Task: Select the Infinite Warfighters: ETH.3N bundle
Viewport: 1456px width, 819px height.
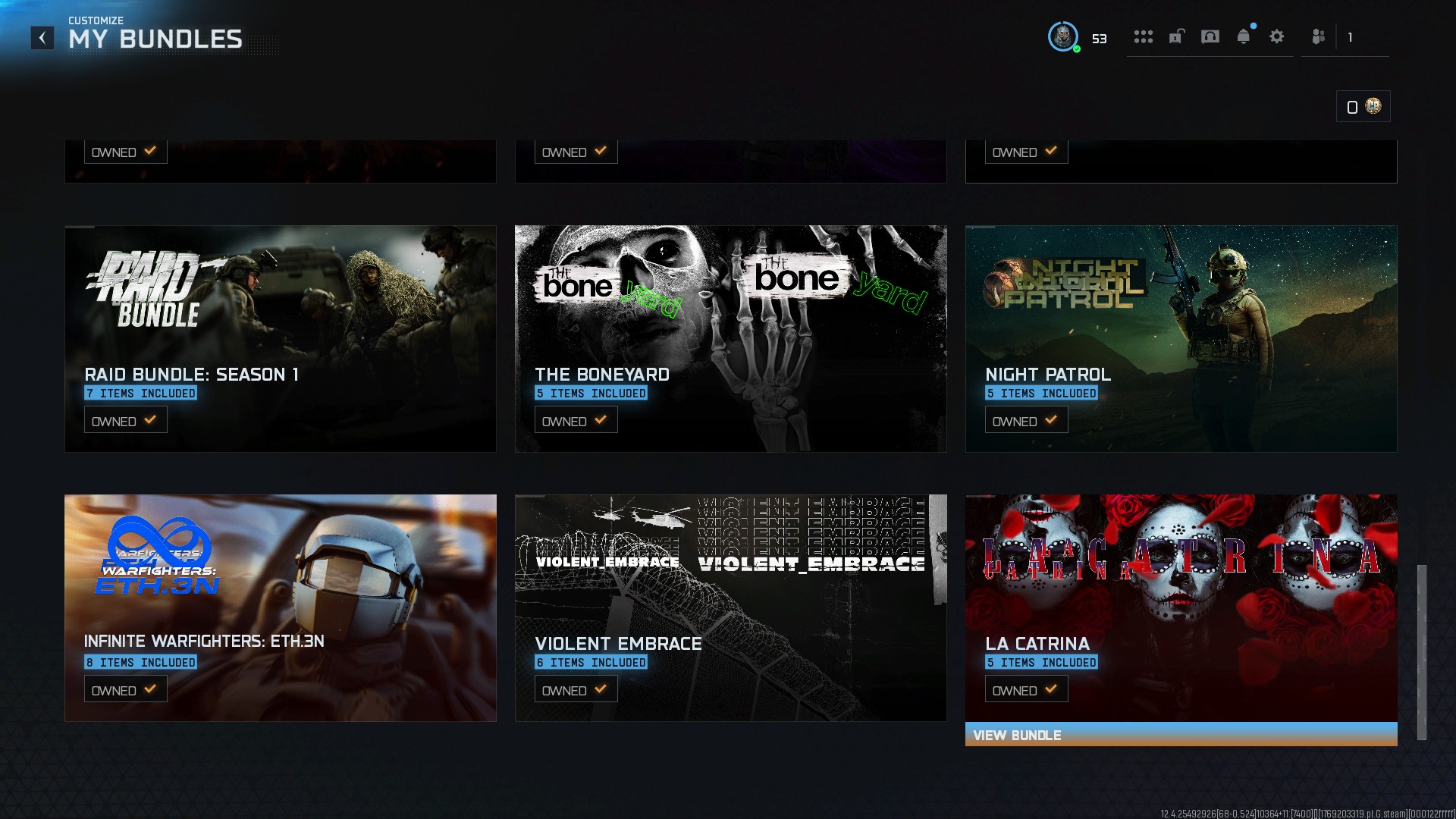Action: [x=281, y=607]
